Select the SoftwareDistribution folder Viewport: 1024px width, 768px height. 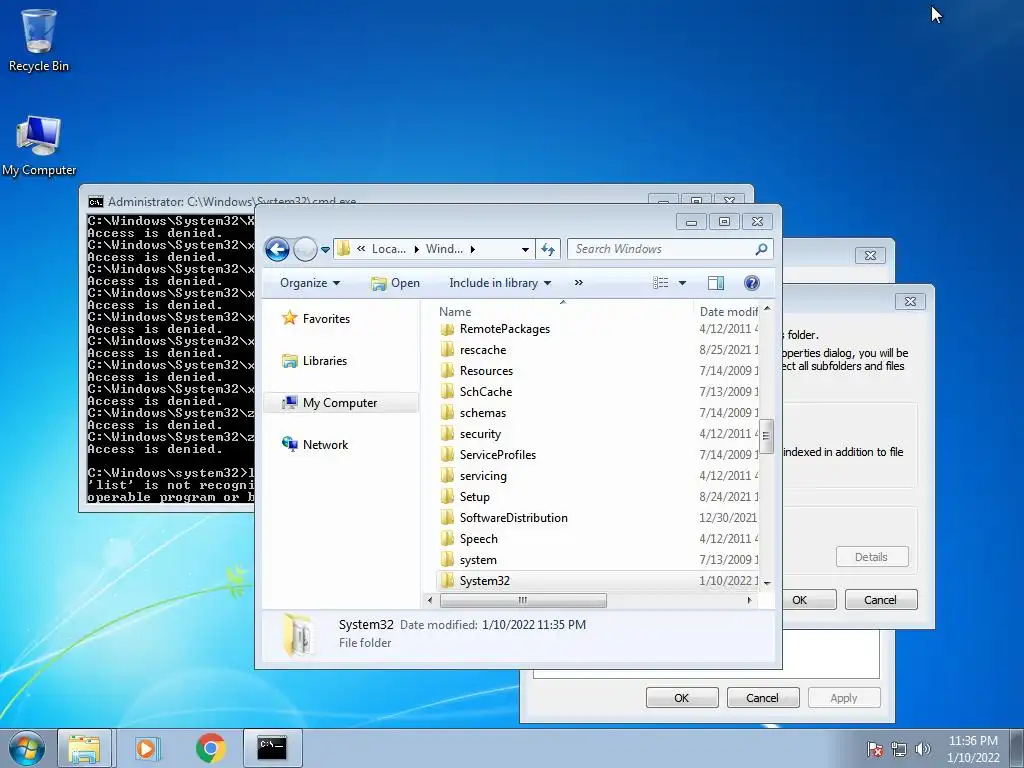pos(514,518)
